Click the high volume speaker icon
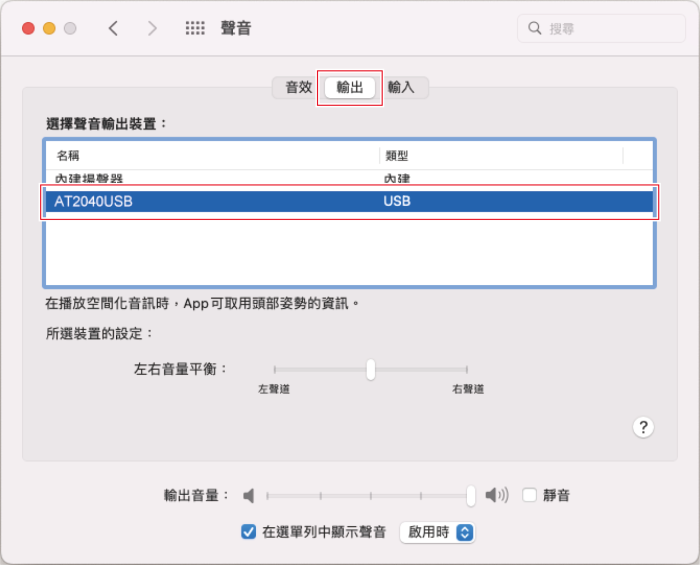 497,495
